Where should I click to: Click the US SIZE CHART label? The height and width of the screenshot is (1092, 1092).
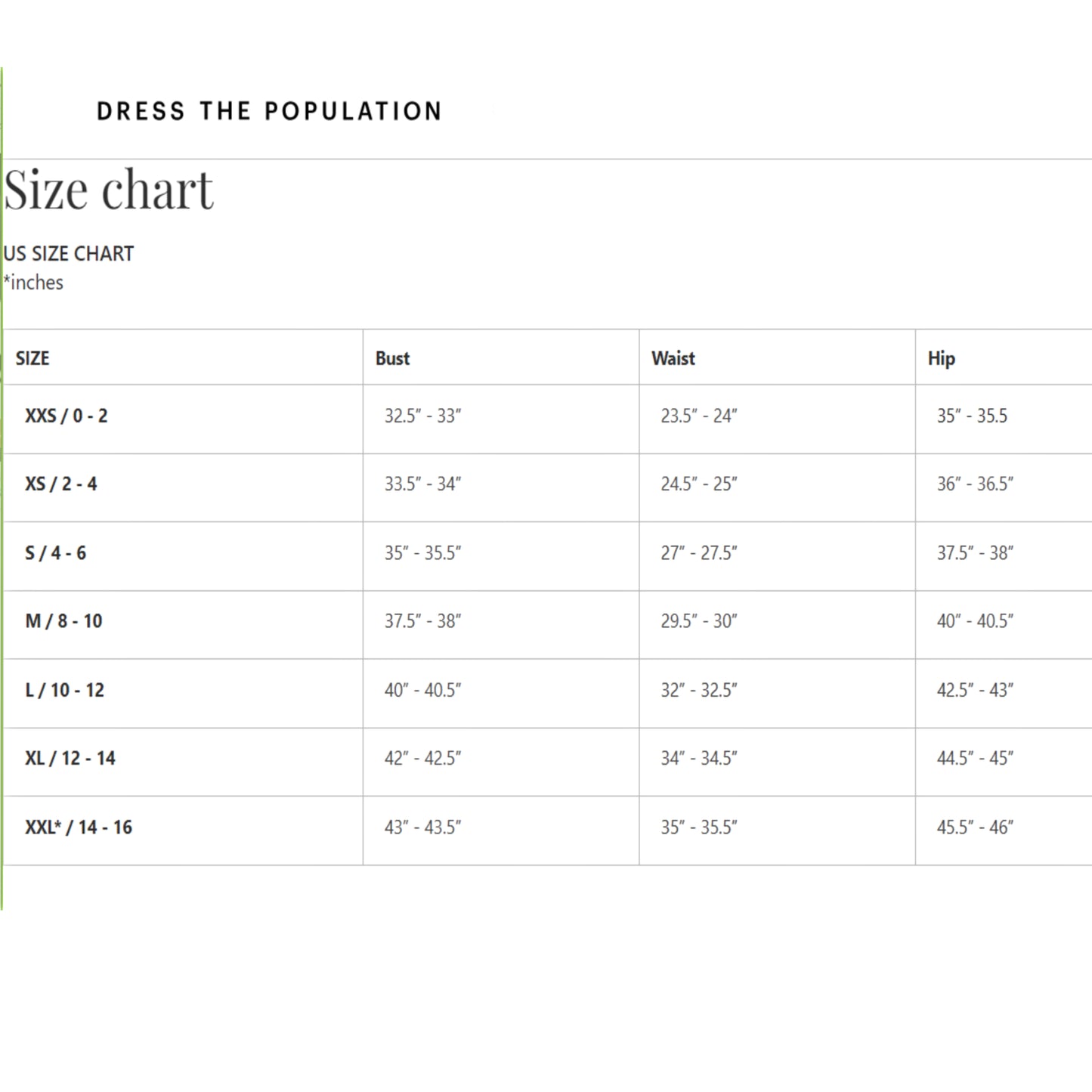pyautogui.click(x=68, y=254)
